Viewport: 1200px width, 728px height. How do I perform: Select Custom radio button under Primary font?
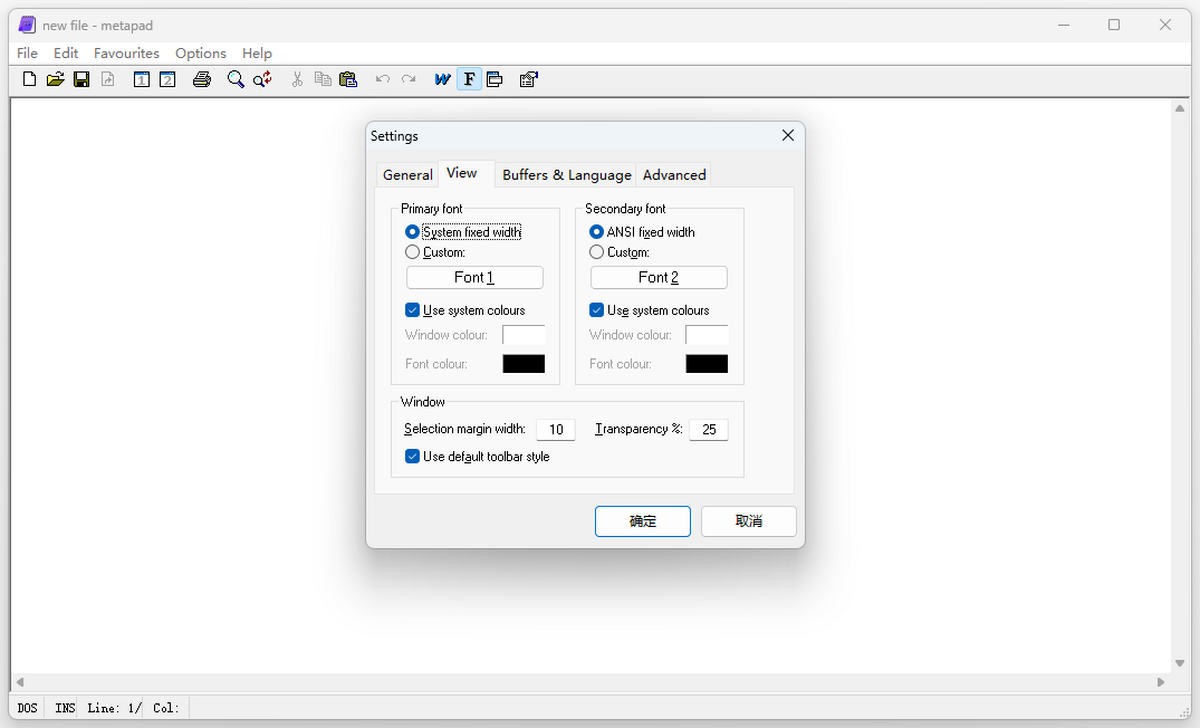tap(412, 253)
